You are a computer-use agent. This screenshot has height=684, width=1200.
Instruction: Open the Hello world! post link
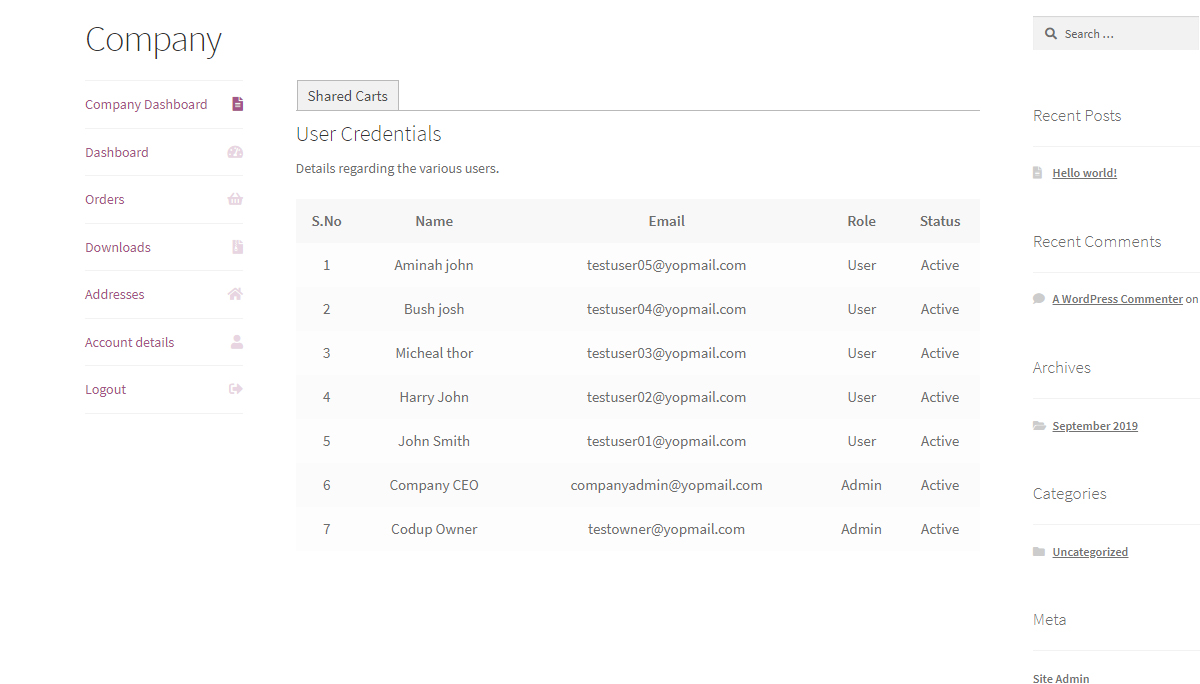coord(1084,172)
